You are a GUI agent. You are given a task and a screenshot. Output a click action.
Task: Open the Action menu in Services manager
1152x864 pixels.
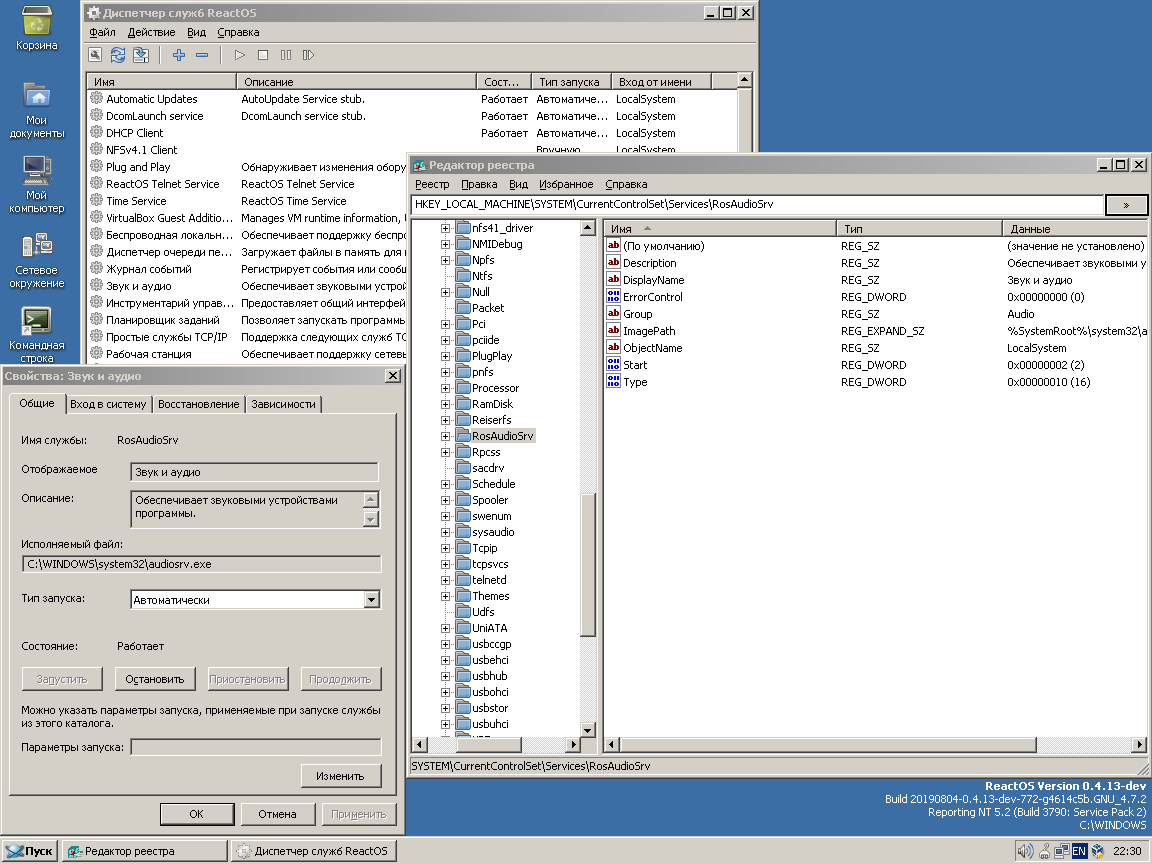[151, 32]
